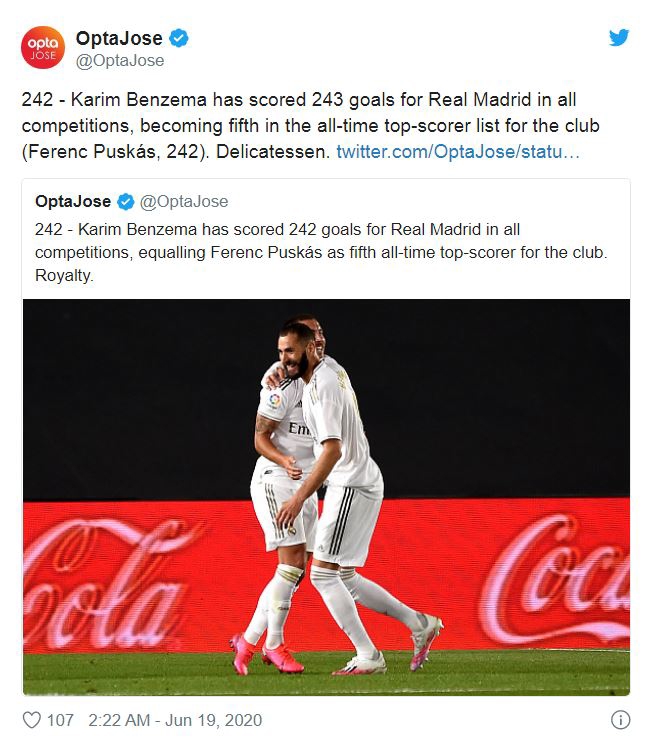Image resolution: width=649 pixels, height=740 pixels.
Task: Open the 2:22 AM - Jun 19, 2020 timestamp
Action: (174, 719)
